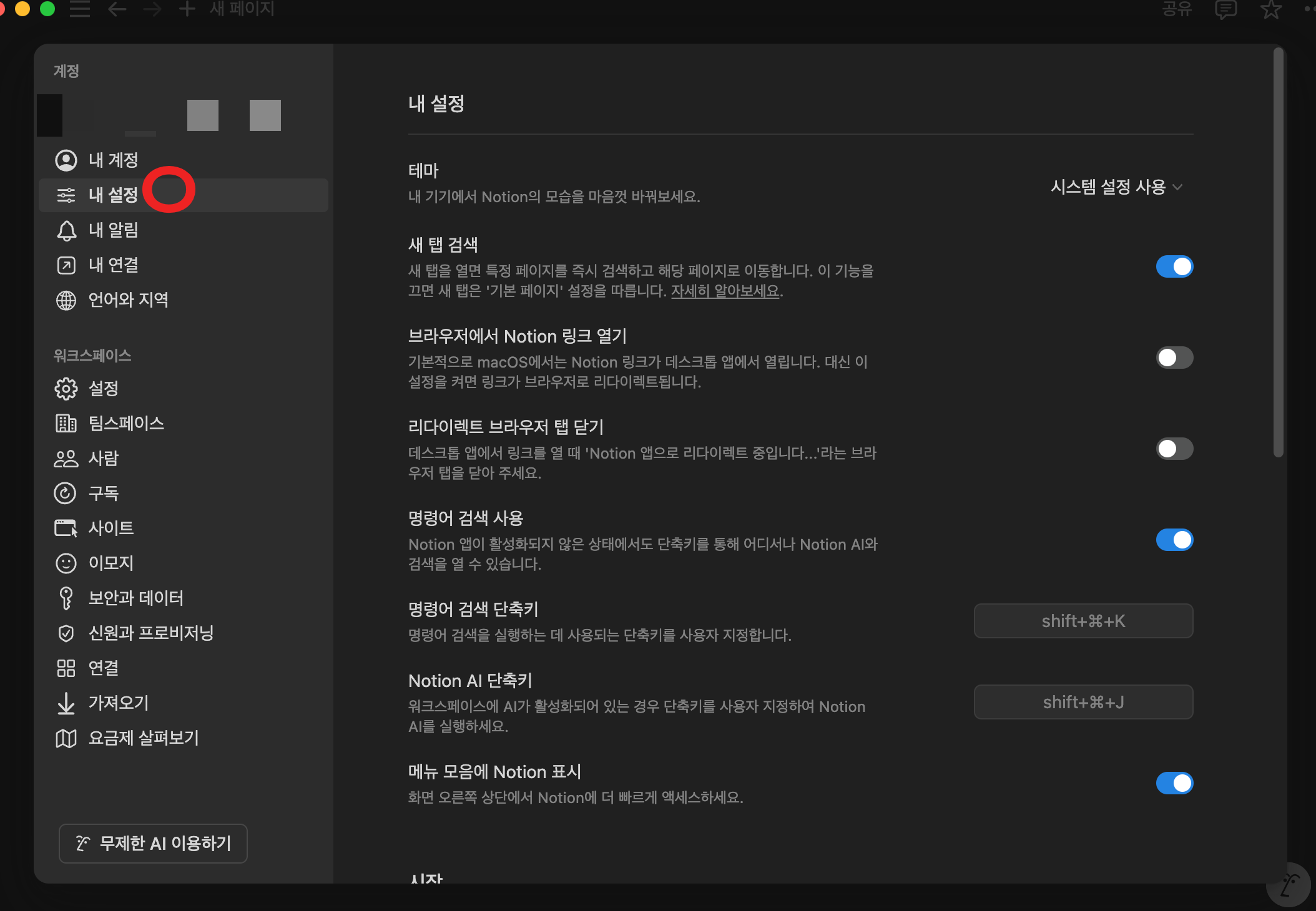
Task: Enable 브라우저에서 Notion 링크 열기 toggle
Action: [x=1174, y=358]
